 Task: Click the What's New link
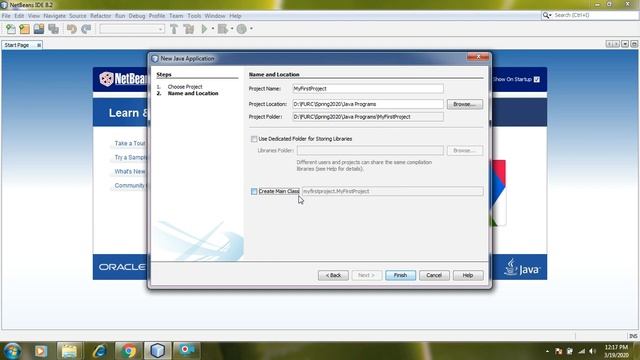coord(130,171)
